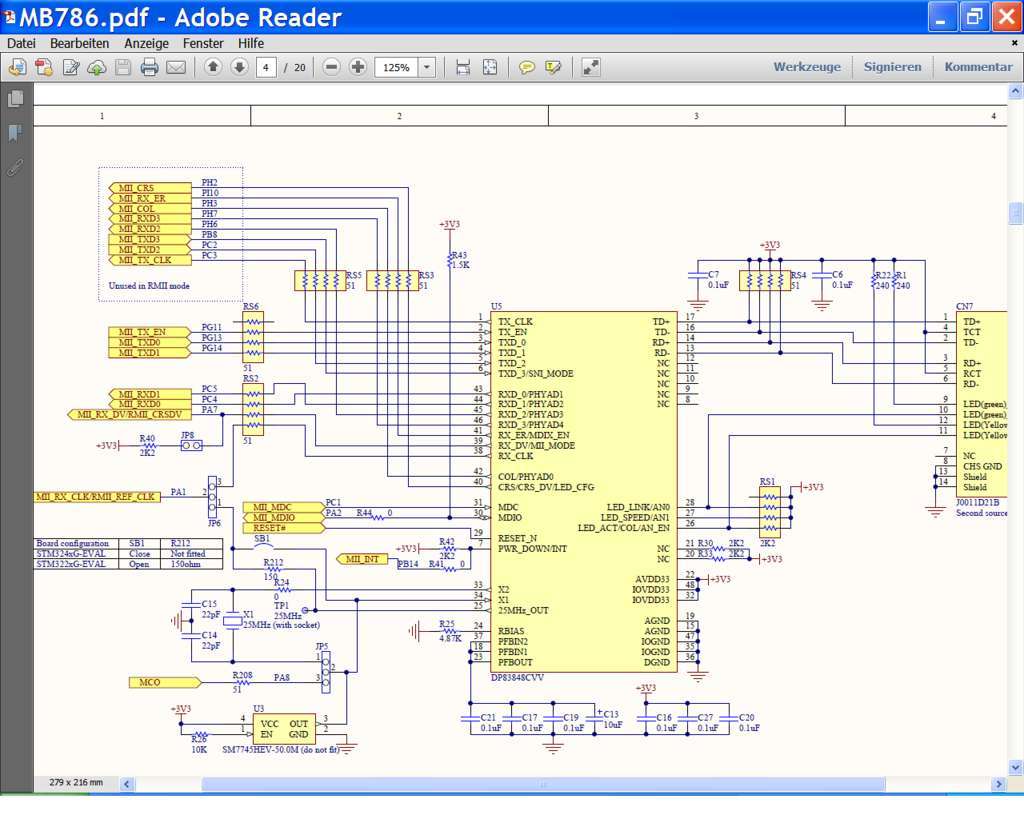Click the MII_TX_EN signal label
Image resolution: width=1024 pixels, height=819 pixels.
[150, 332]
